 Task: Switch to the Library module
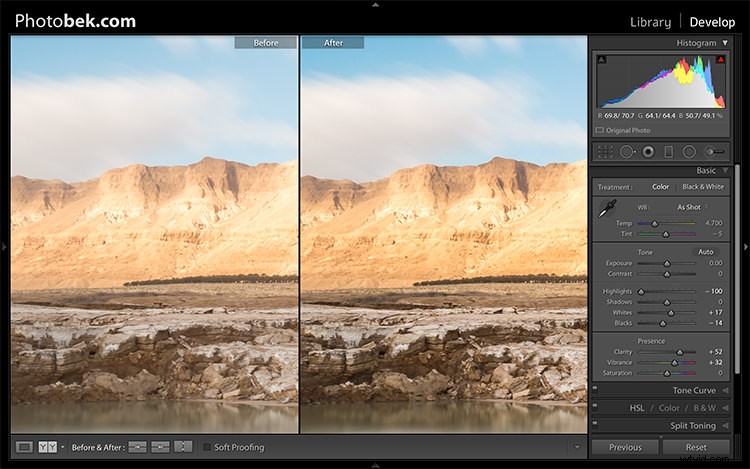651,22
